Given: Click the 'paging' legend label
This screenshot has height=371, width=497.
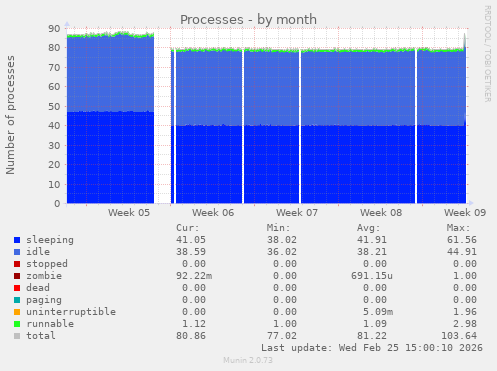Looking at the screenshot, I should (x=44, y=300).
